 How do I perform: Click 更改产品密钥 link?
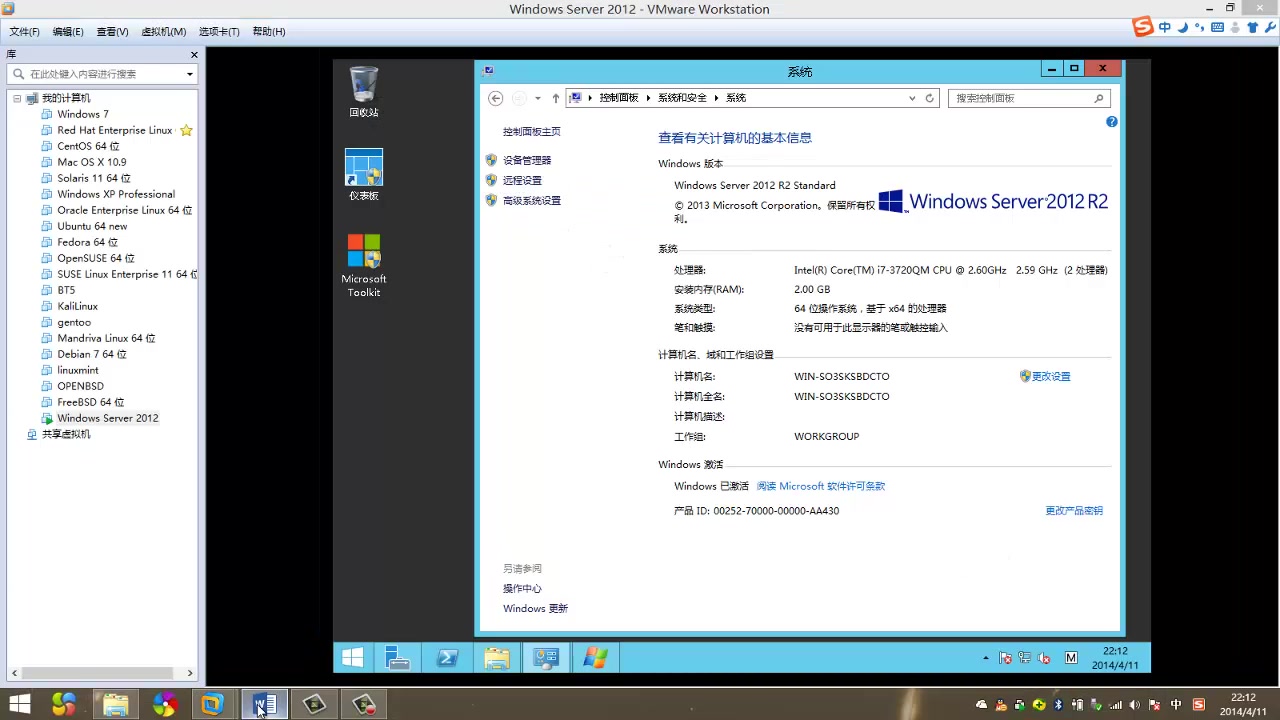tap(1074, 510)
